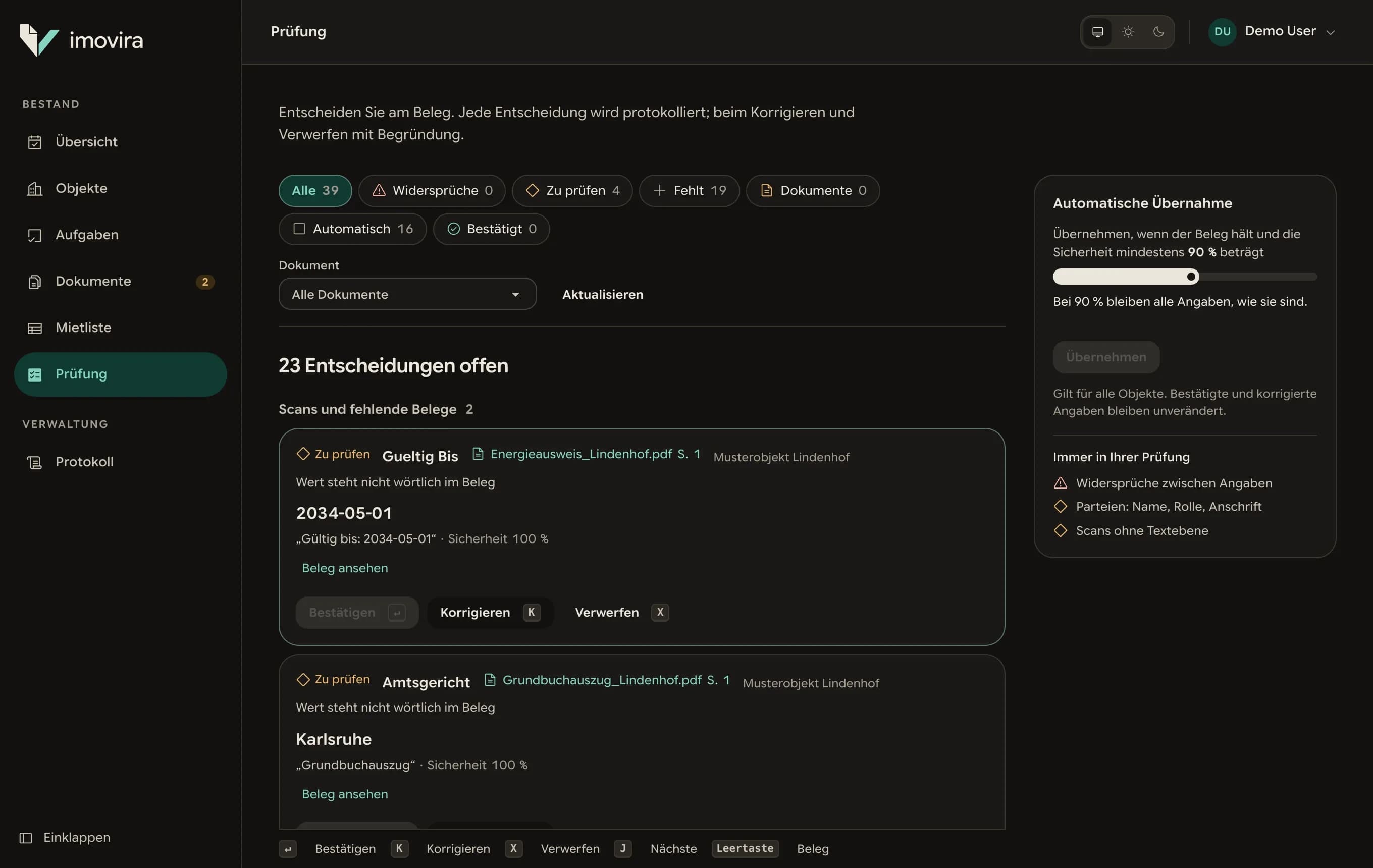Click the Aktualisieren button
This screenshot has width=1373, height=868.
tap(603, 294)
